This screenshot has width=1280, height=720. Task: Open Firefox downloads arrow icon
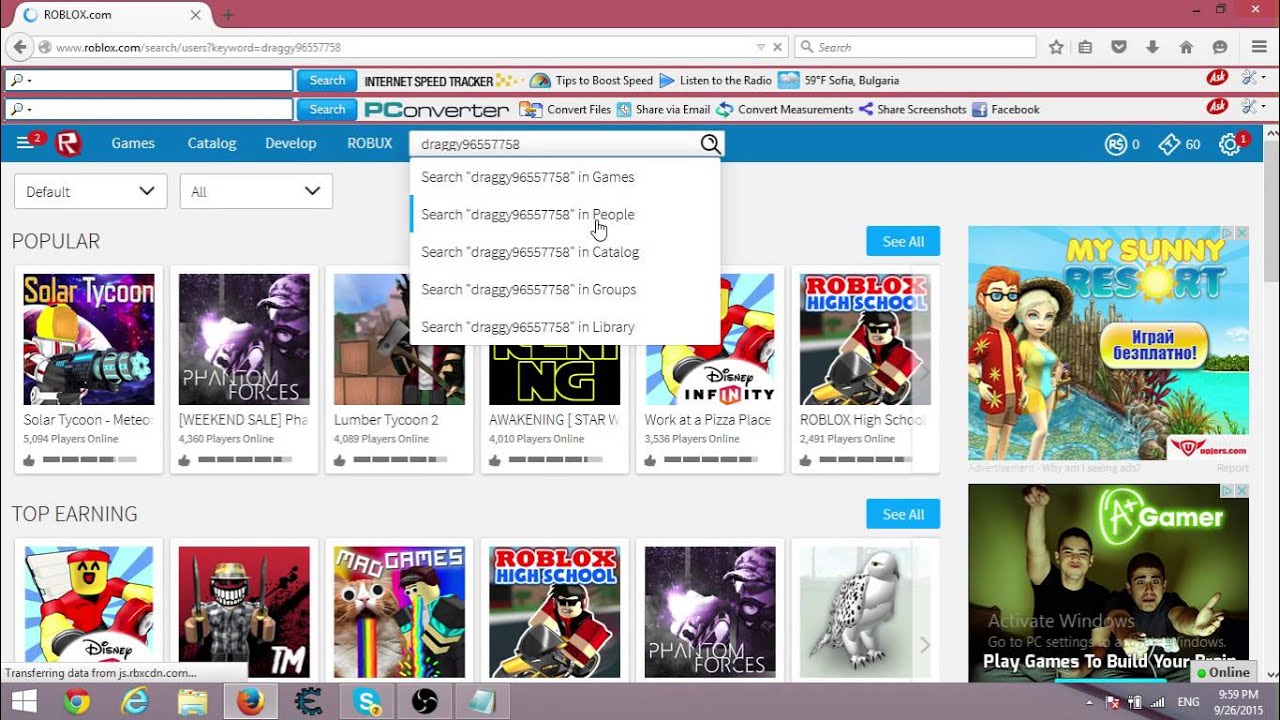(1153, 47)
